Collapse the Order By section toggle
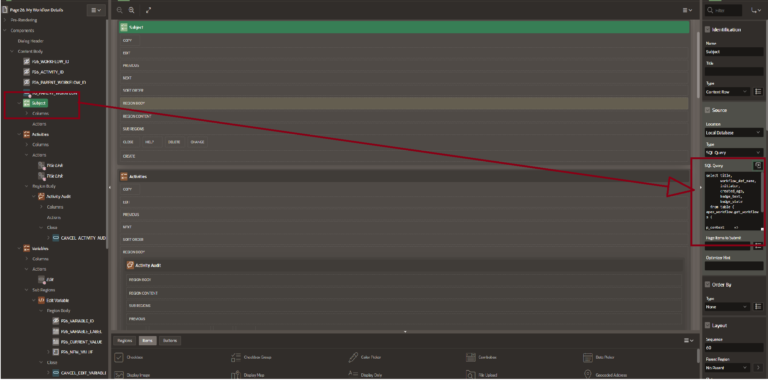The image size is (768, 380). tap(707, 285)
